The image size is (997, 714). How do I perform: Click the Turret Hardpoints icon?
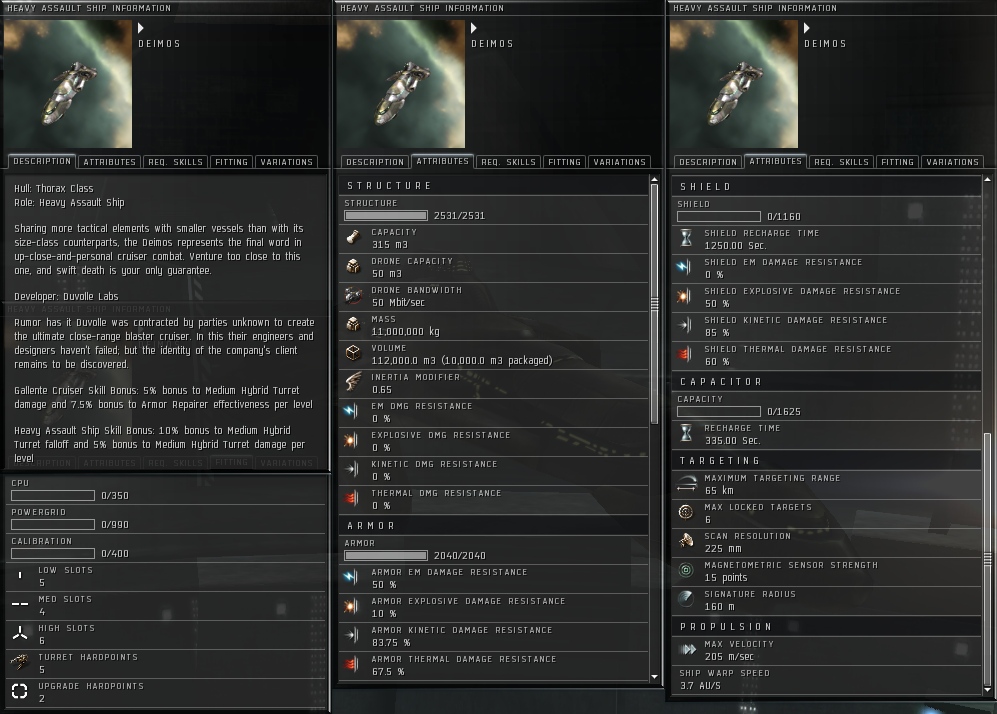tap(20, 663)
